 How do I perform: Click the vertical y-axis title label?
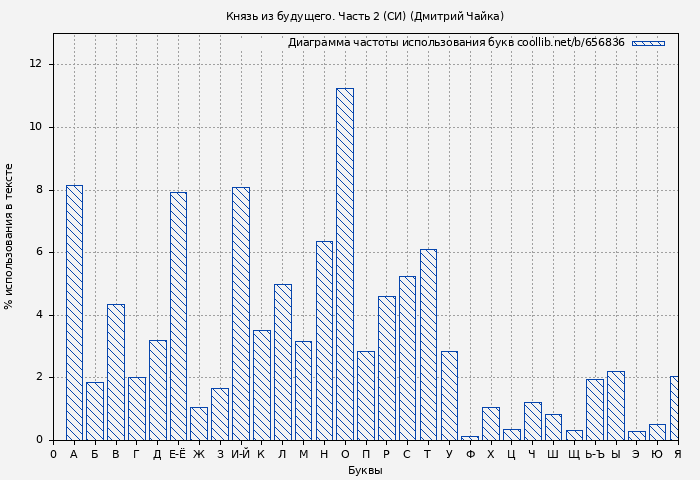click(x=9, y=236)
